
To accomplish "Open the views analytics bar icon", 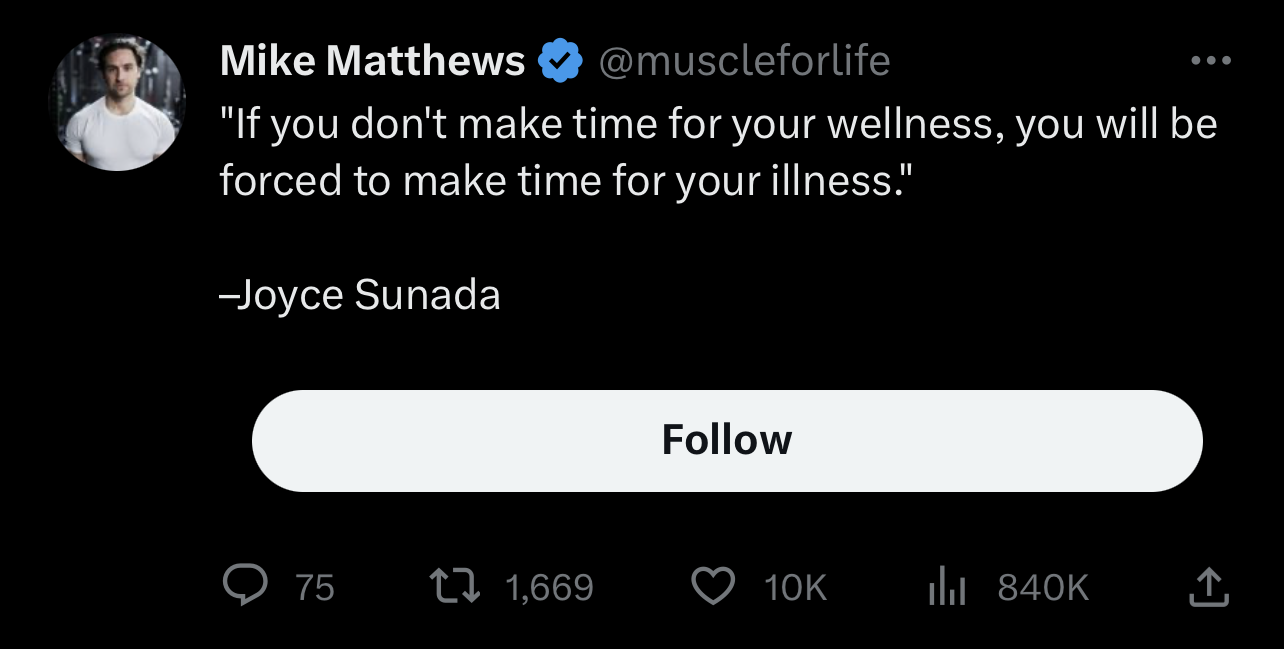I will [x=945, y=587].
